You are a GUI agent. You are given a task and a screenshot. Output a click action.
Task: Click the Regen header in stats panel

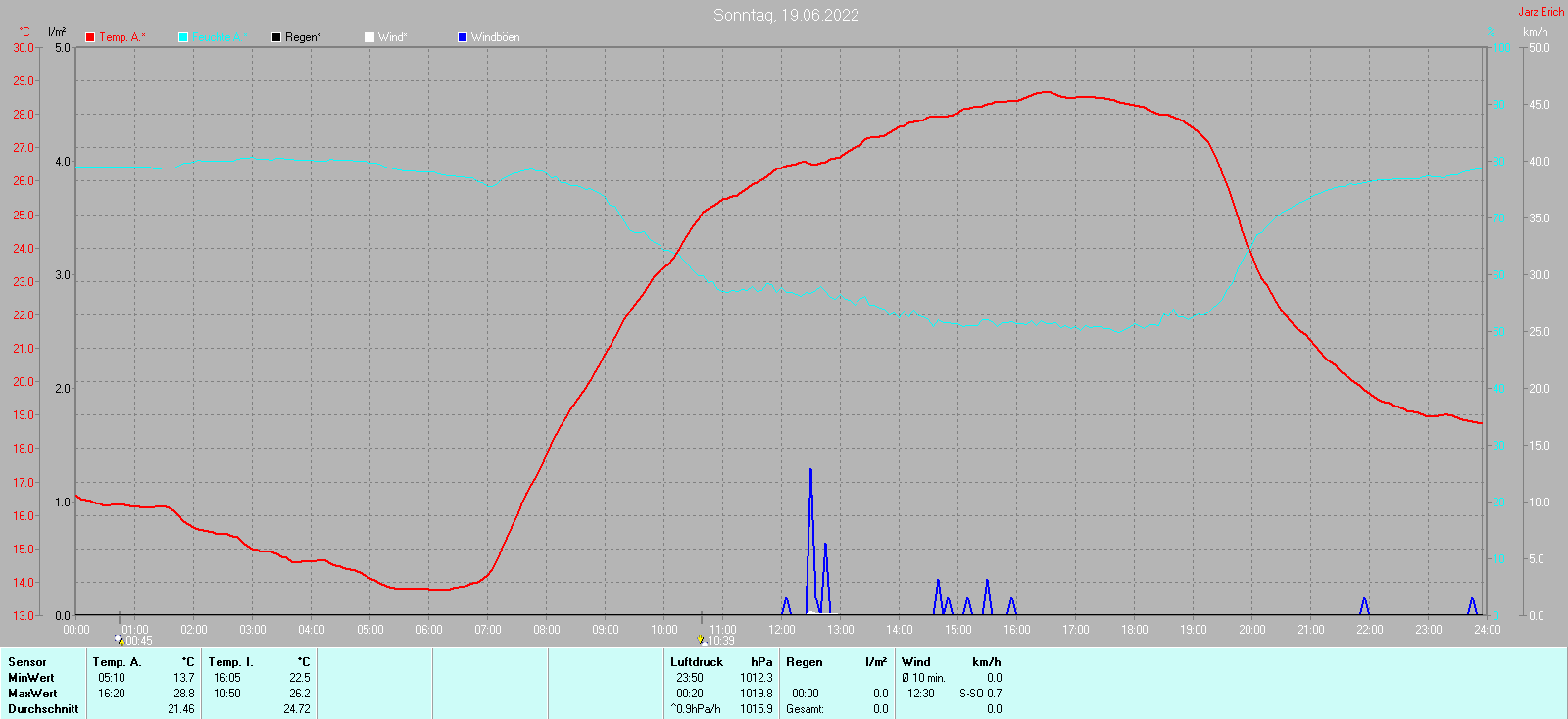pyautogui.click(x=805, y=662)
